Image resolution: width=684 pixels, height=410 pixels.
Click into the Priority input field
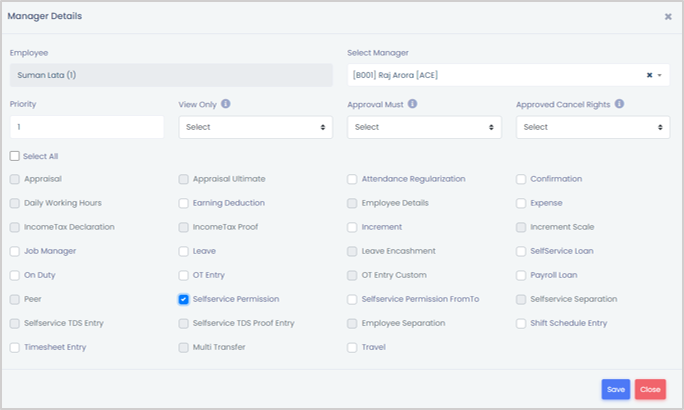point(87,127)
